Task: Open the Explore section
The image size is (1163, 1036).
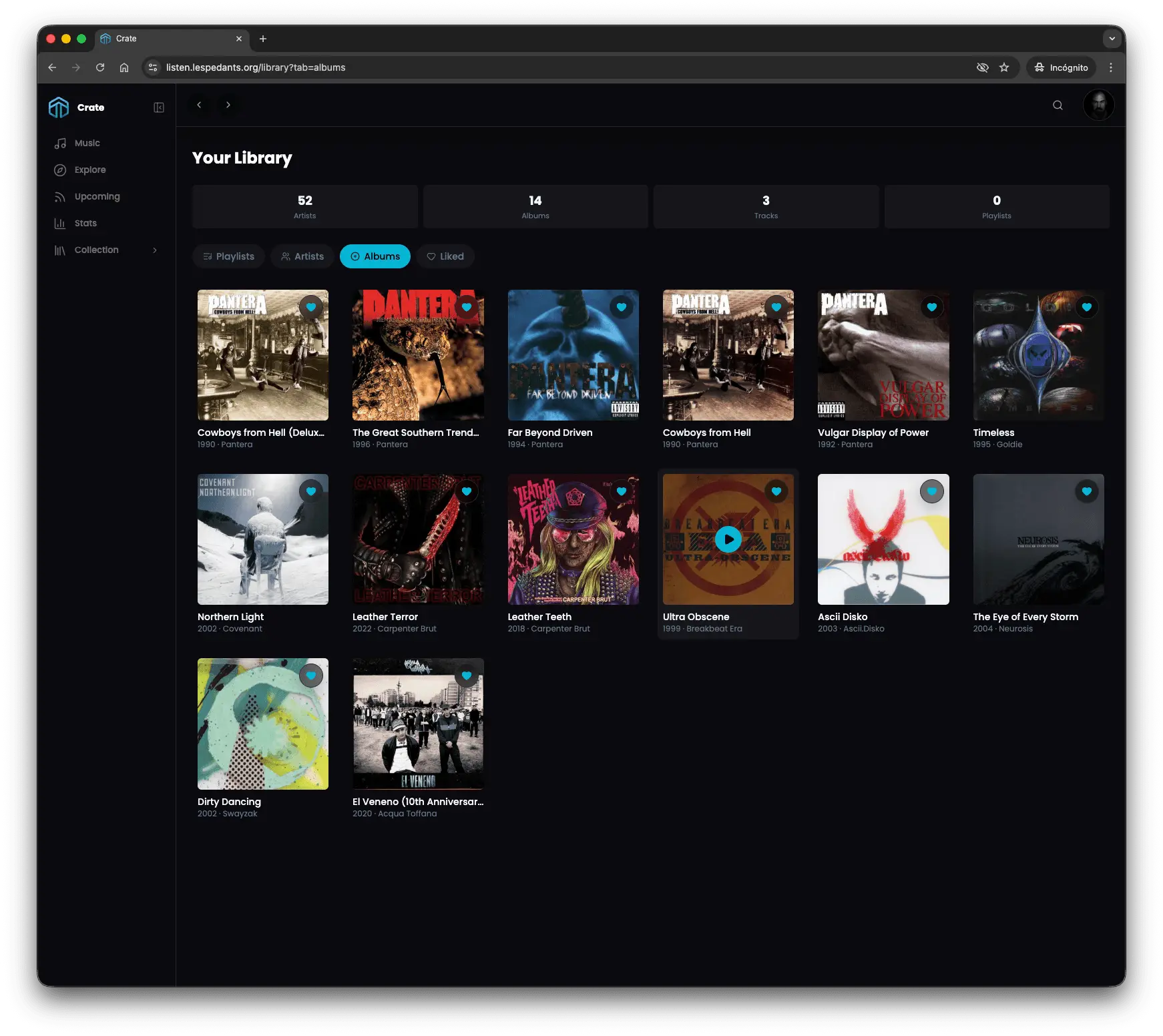Action: coord(90,170)
